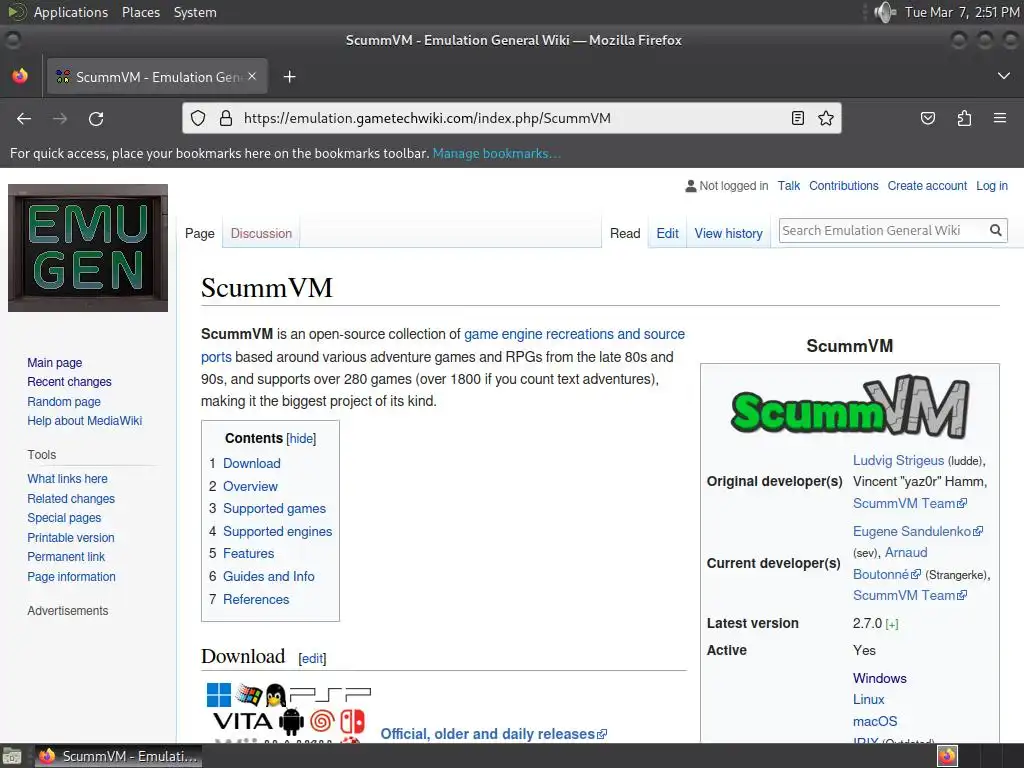1024x768 pixels.
Task: Jump to Download section in contents
Action: click(x=251, y=463)
